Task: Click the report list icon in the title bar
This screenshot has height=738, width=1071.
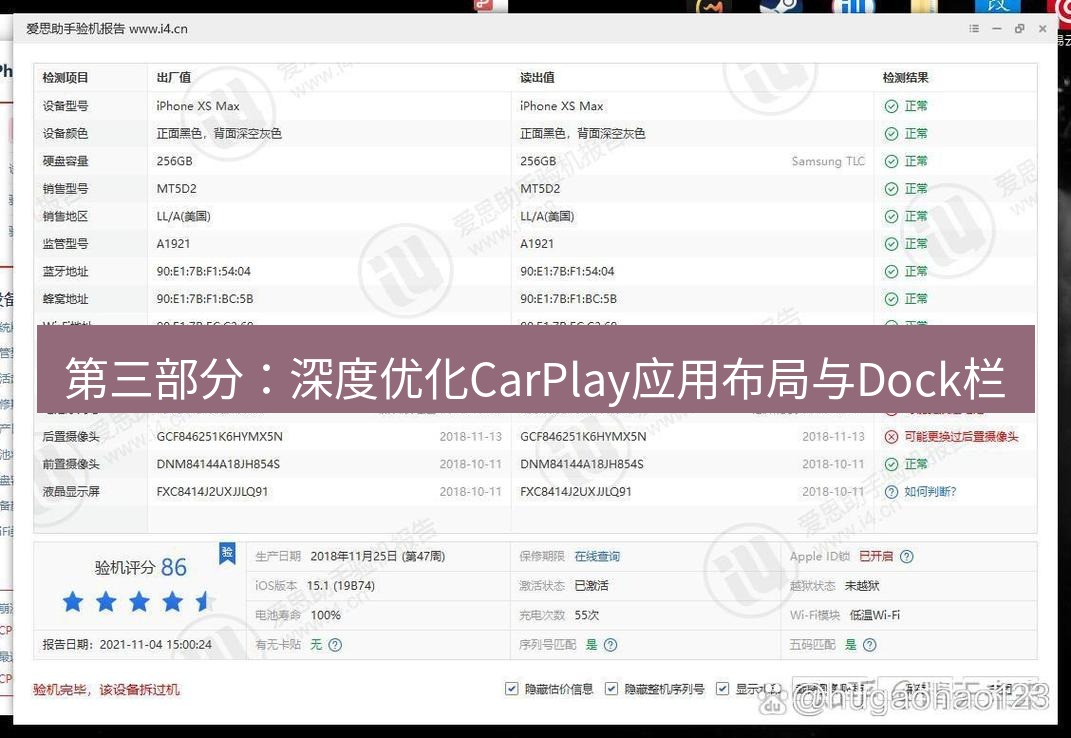Action: pos(973,29)
